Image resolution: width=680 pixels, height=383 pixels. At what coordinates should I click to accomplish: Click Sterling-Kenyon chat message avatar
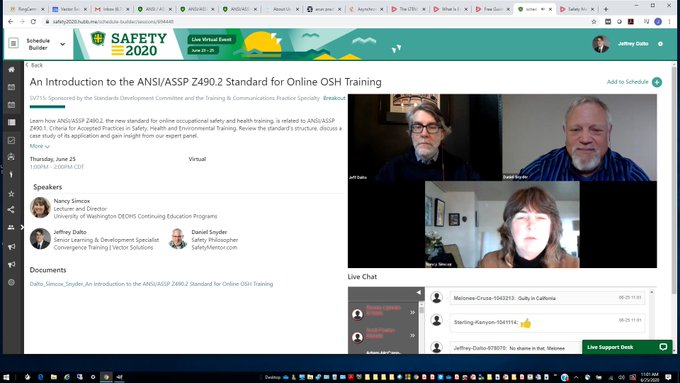tap(437, 321)
